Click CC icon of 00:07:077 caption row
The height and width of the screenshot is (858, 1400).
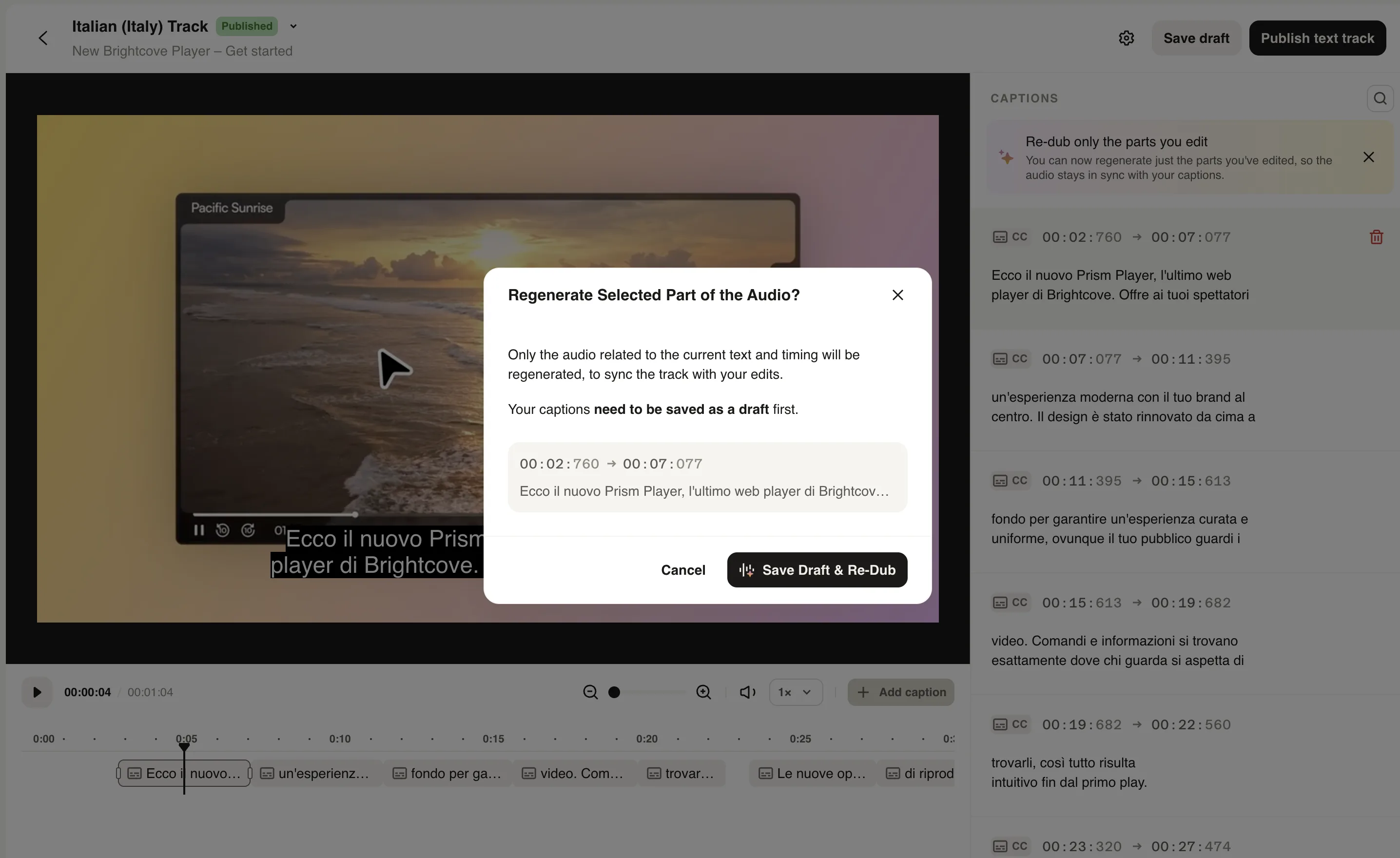tap(1010, 359)
